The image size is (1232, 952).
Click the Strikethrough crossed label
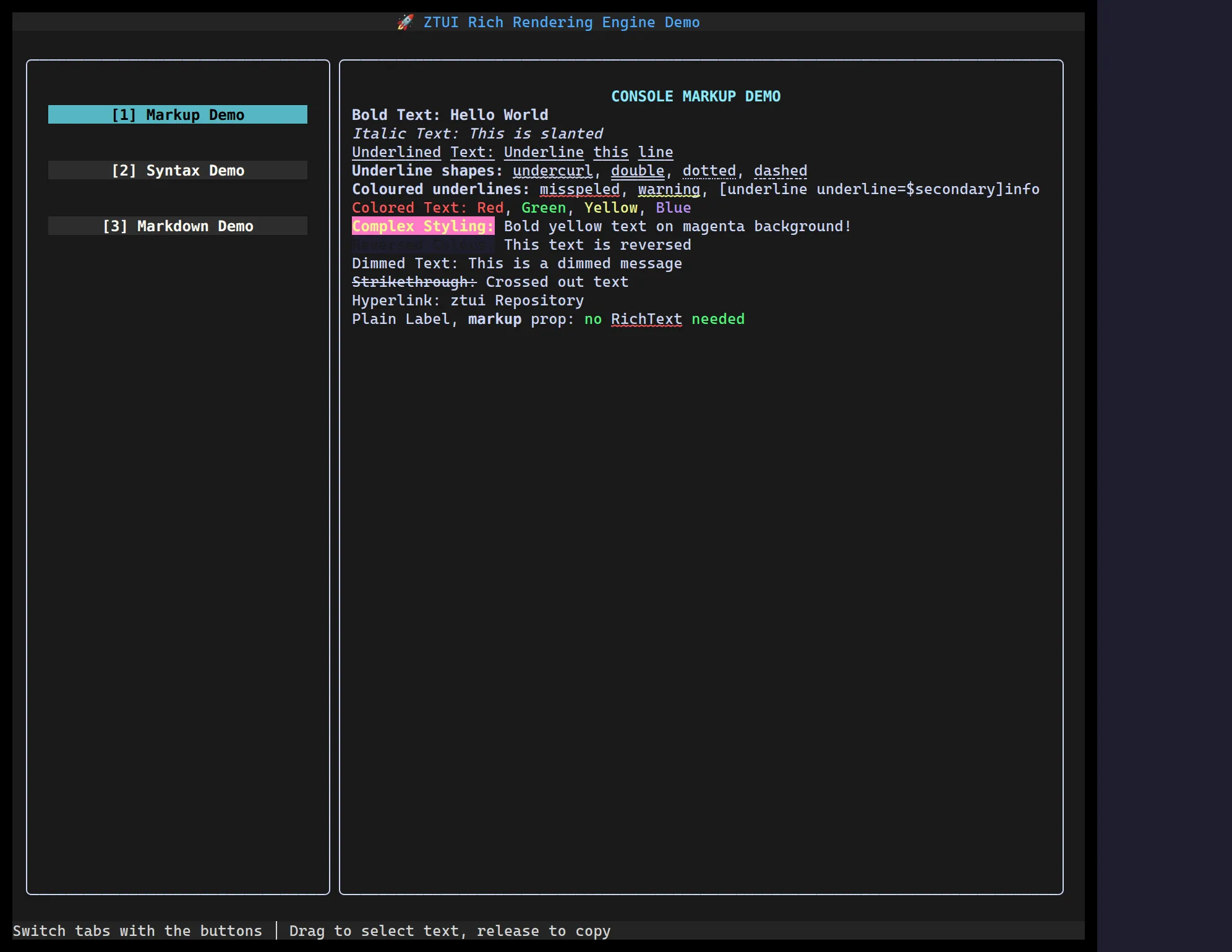pos(414,282)
